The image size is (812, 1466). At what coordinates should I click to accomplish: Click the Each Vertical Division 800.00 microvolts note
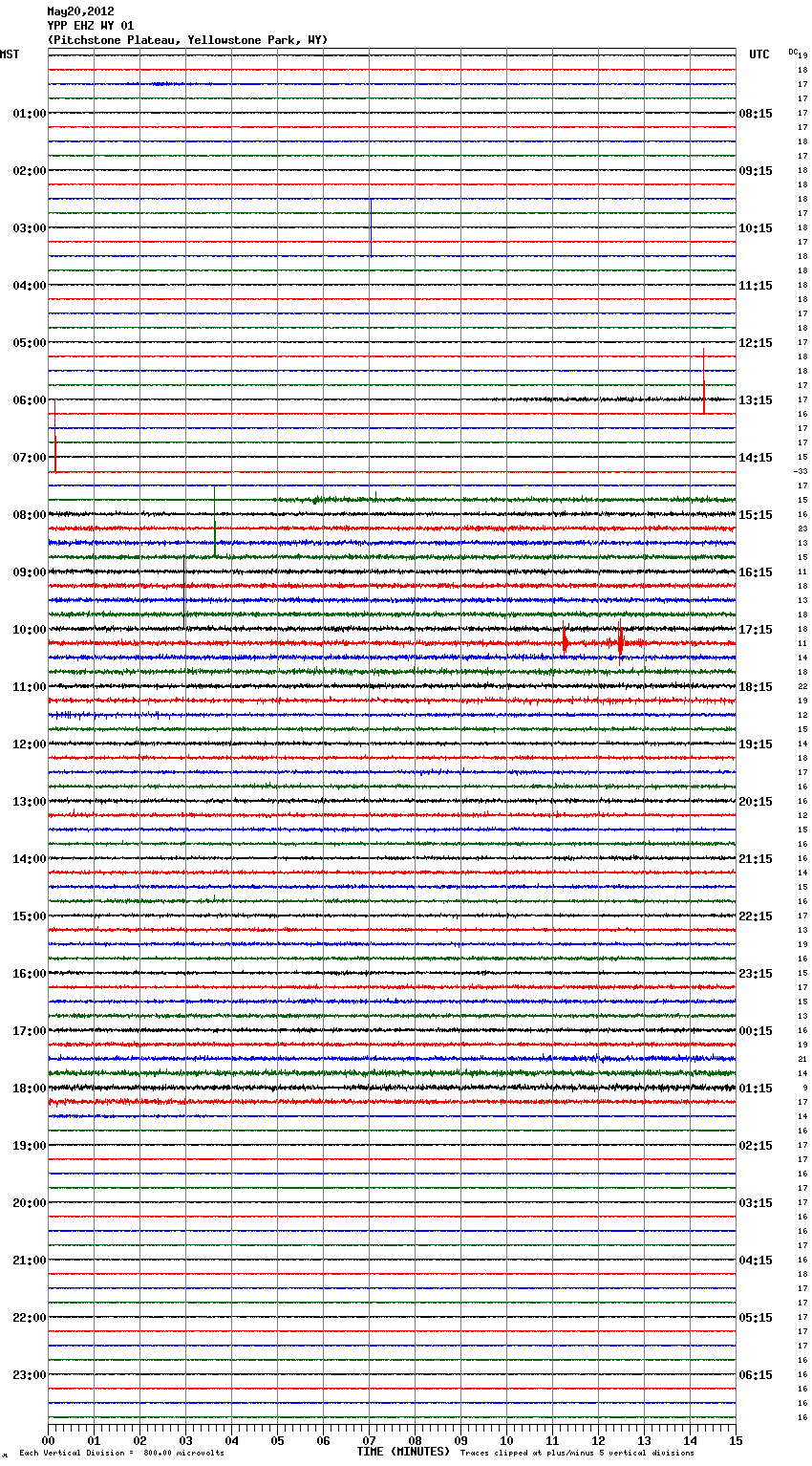(121, 1454)
